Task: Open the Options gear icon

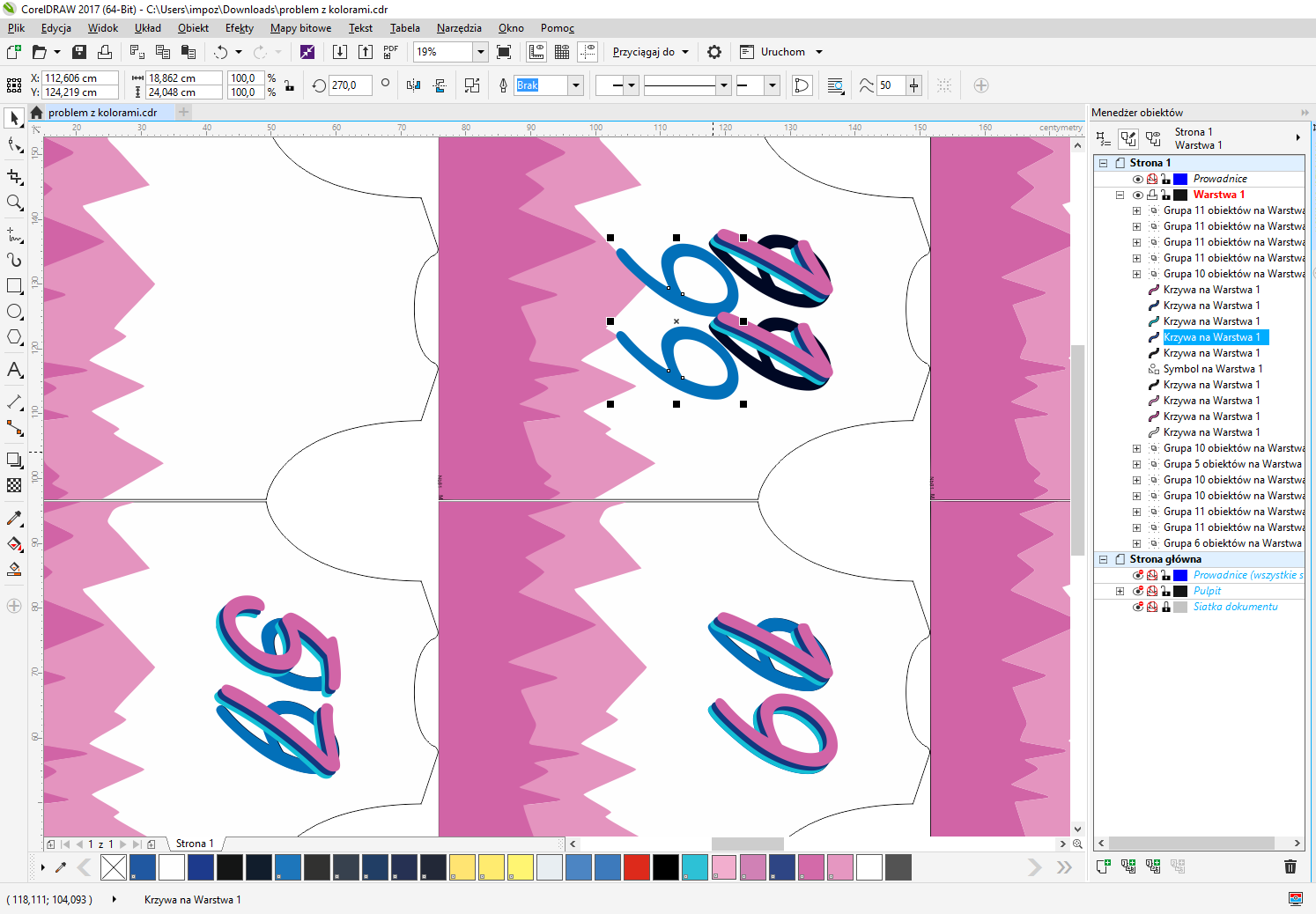Action: coord(714,52)
